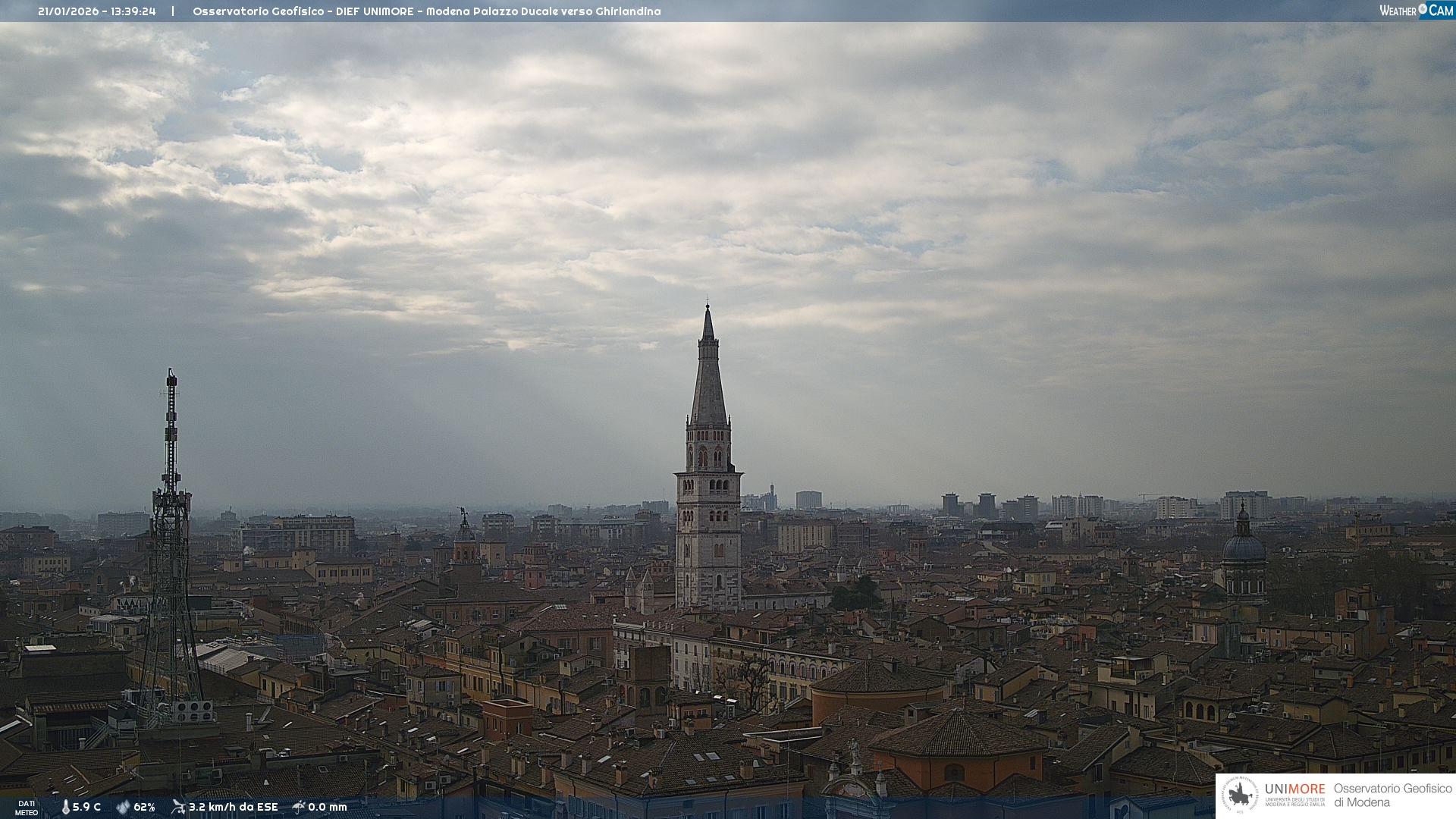This screenshot has width=1456, height=819.
Task: Click the 5.9 C temperature reading
Action: (86, 807)
